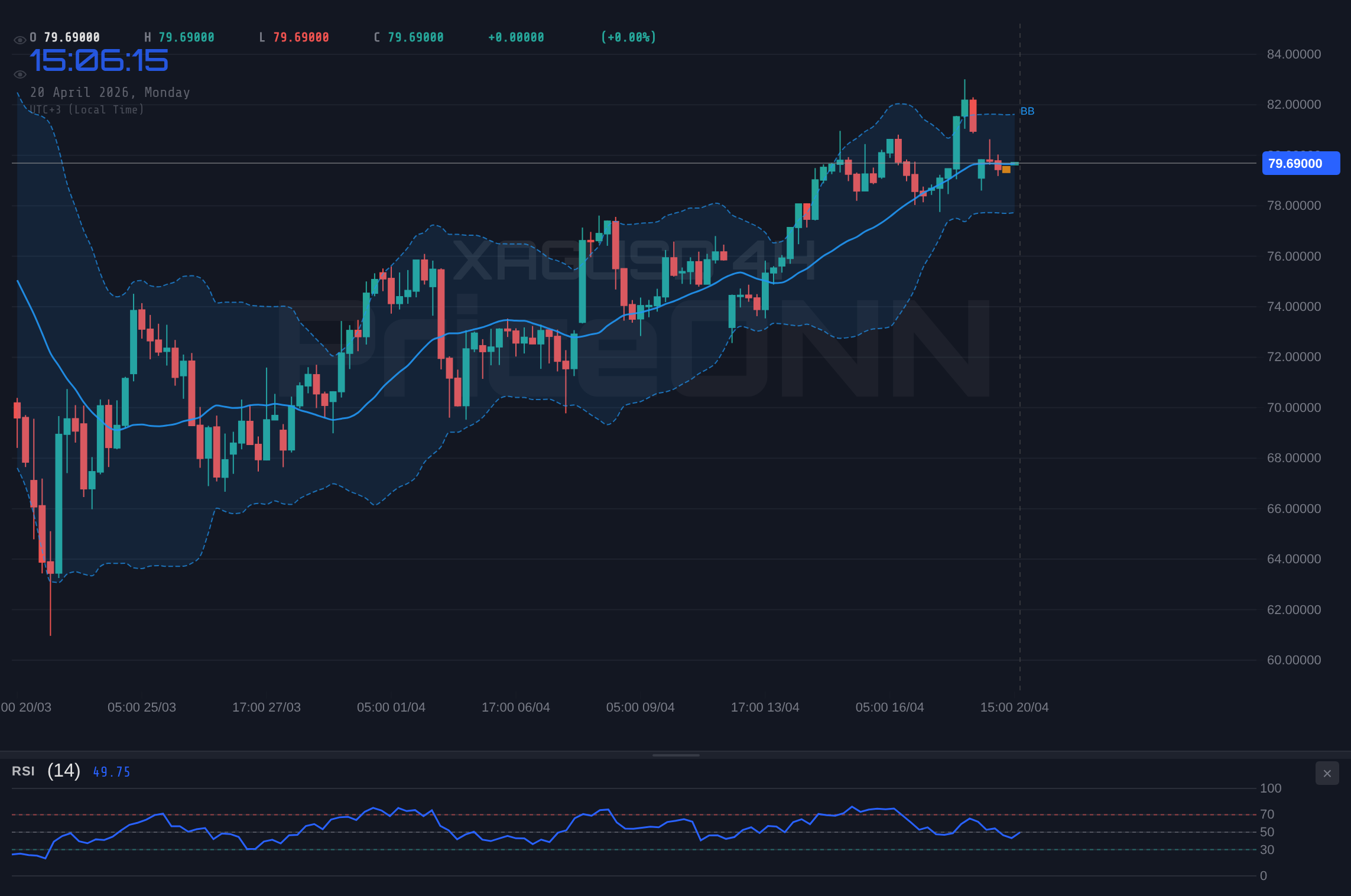Viewport: 1351px width, 896px height.
Task: Click the 15:00 20/04 time axis label
Action: (x=1015, y=707)
